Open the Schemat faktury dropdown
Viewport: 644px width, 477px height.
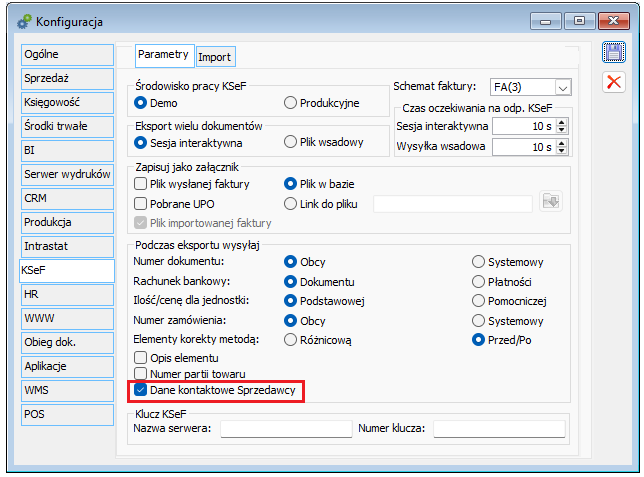[562, 87]
